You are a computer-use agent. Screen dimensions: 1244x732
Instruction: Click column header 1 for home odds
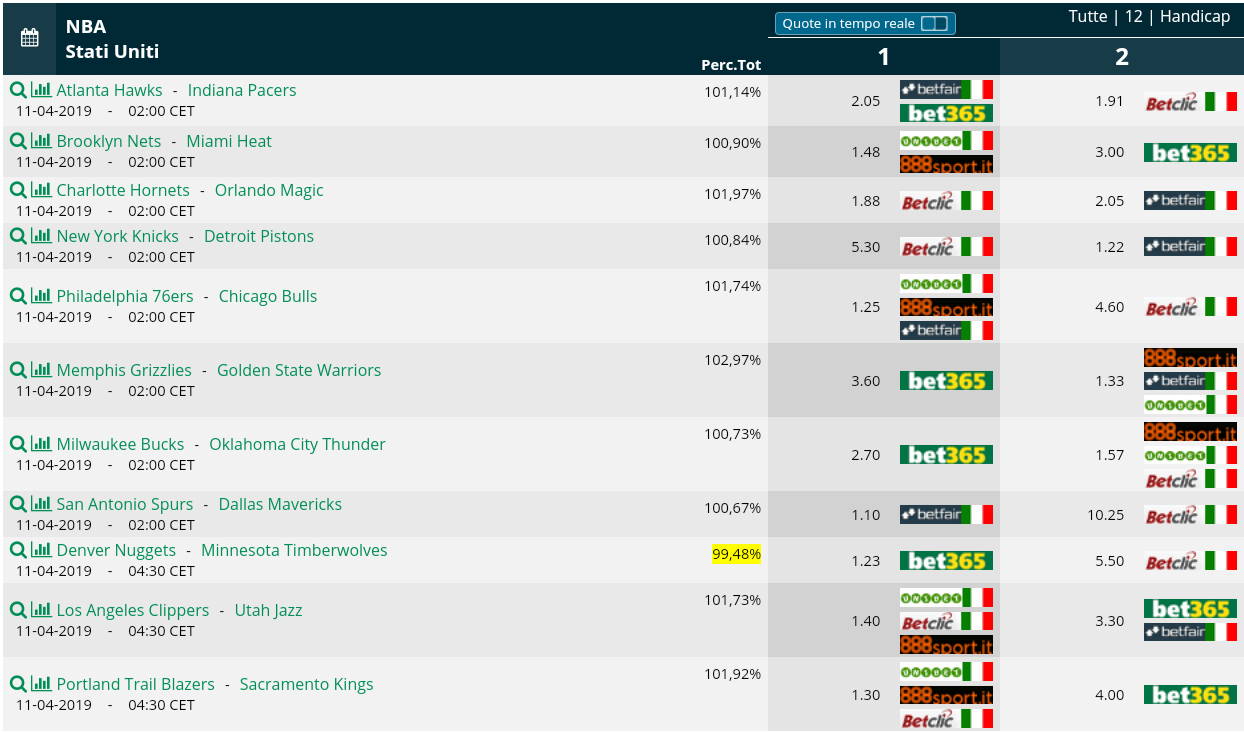[x=884, y=57]
